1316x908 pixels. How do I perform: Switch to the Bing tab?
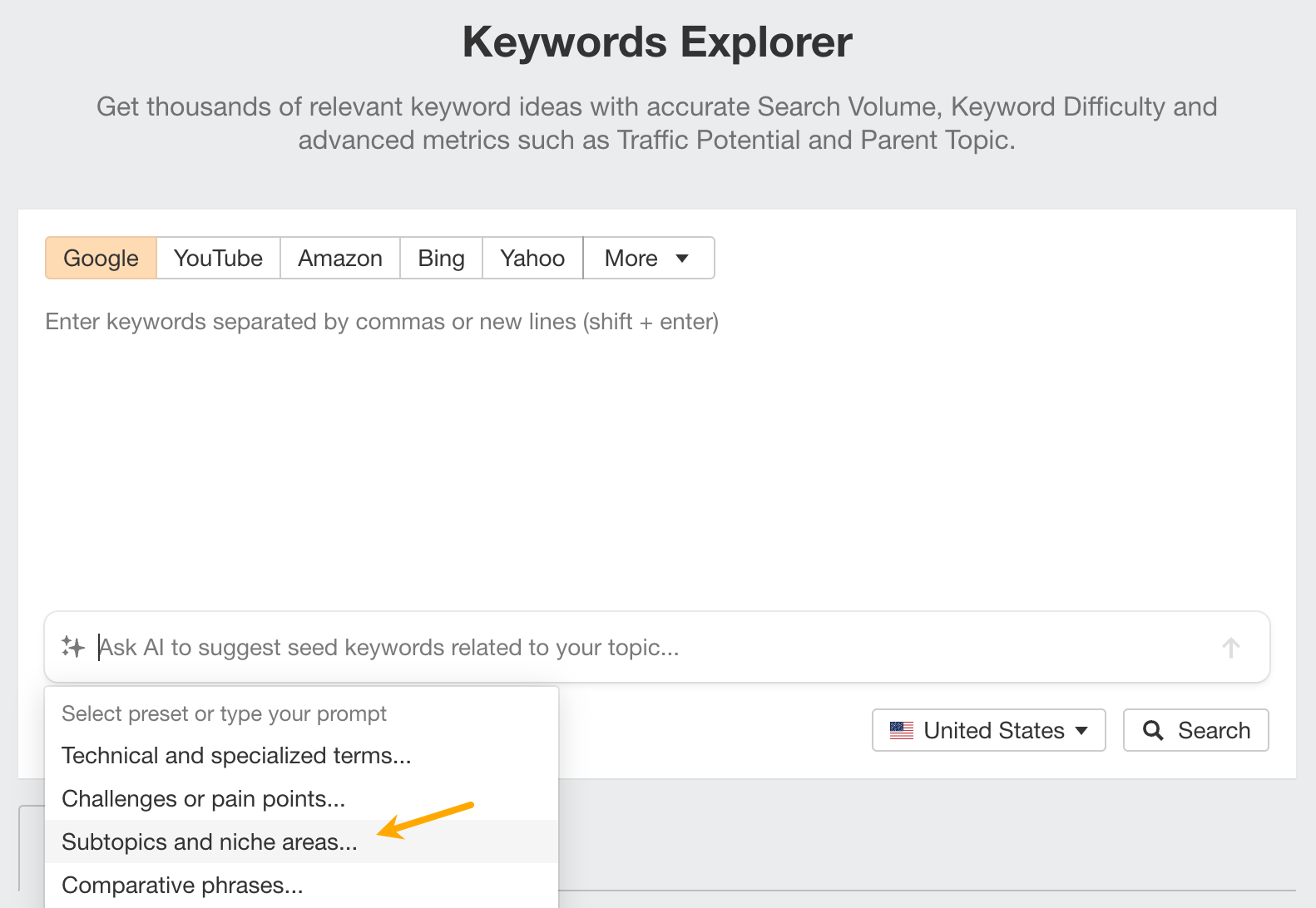click(440, 258)
